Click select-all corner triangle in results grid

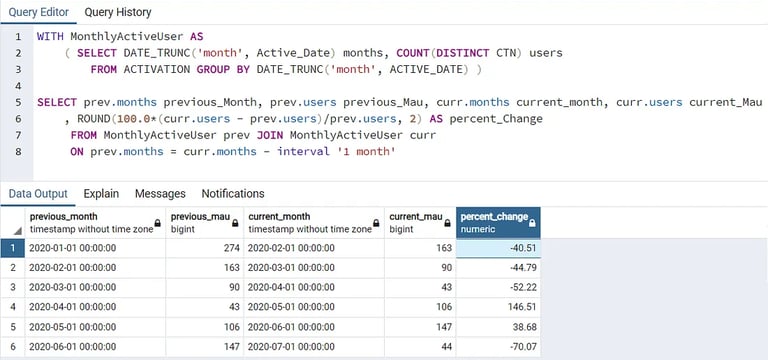pyautogui.click(x=18, y=231)
